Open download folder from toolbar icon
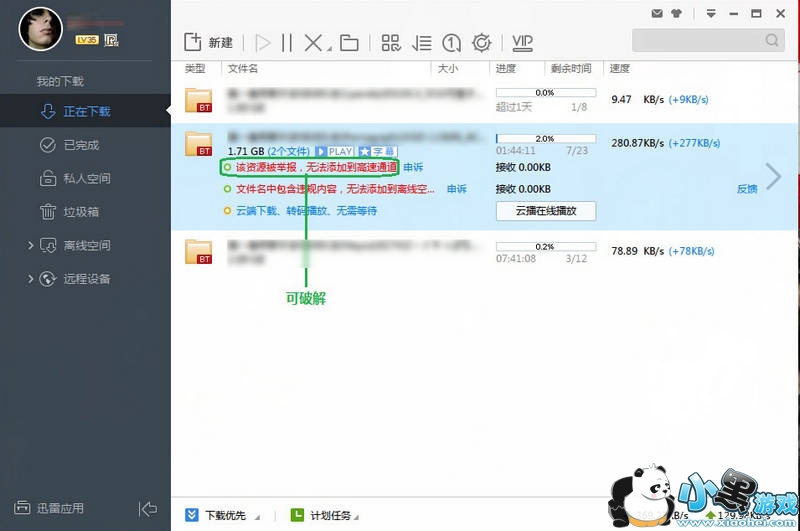 click(349, 43)
